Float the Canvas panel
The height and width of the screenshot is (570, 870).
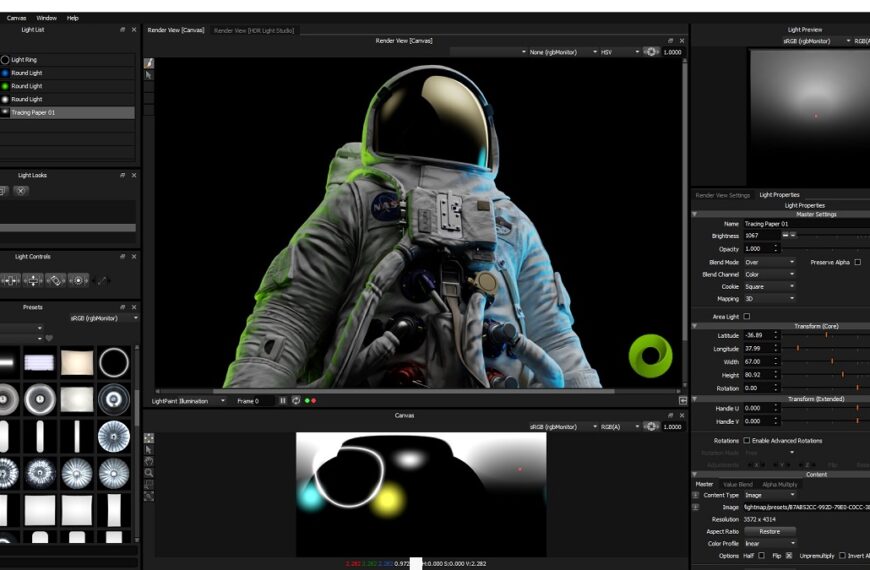(670, 415)
